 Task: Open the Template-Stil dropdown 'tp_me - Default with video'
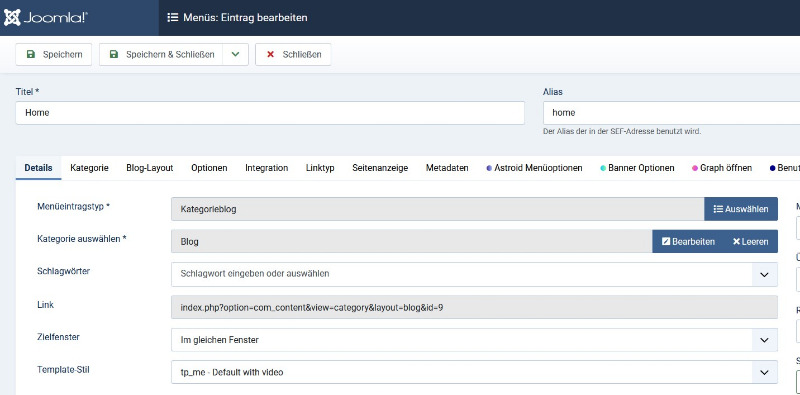point(474,373)
